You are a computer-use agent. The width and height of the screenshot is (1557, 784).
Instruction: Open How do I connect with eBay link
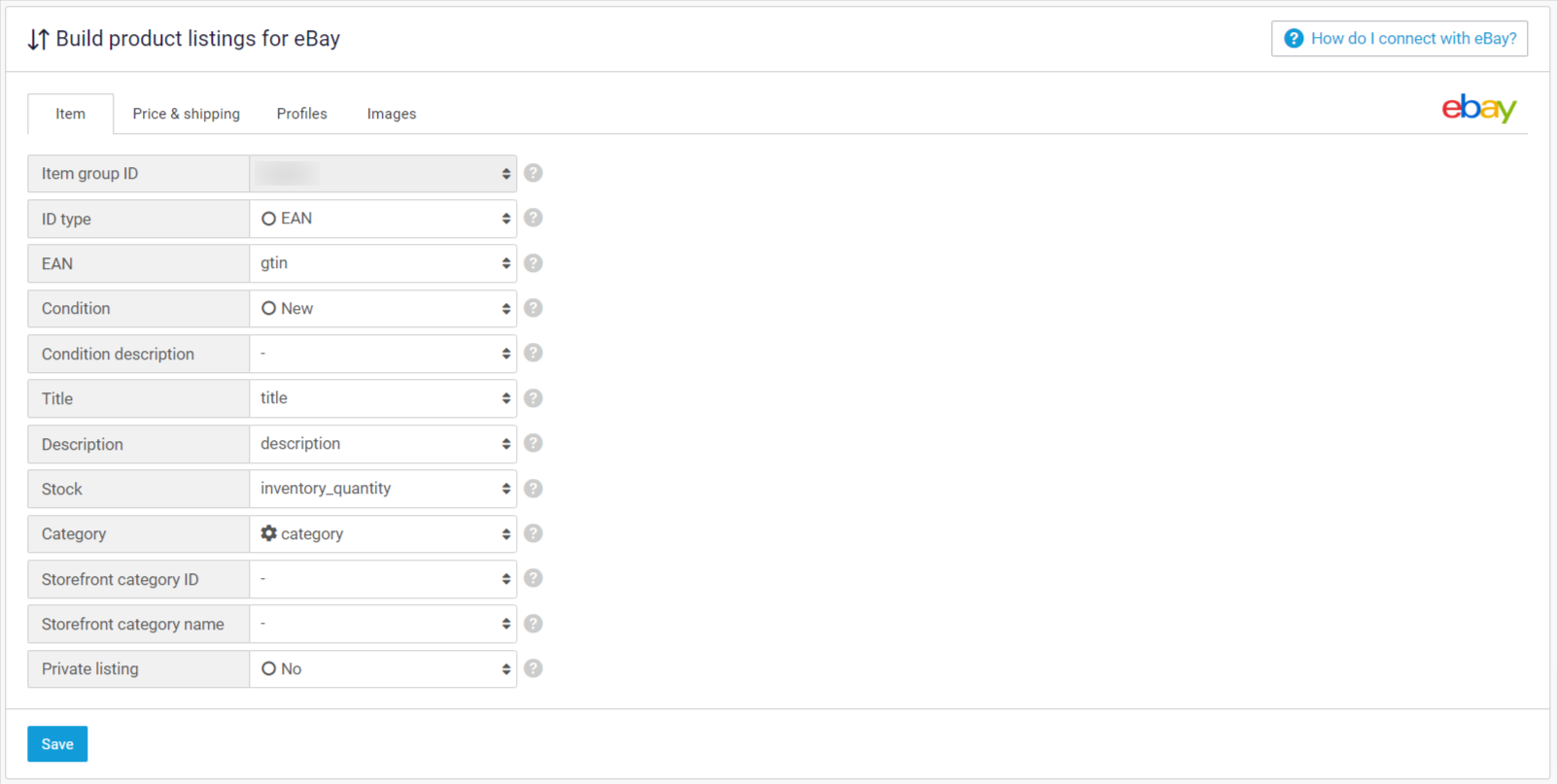point(1400,39)
